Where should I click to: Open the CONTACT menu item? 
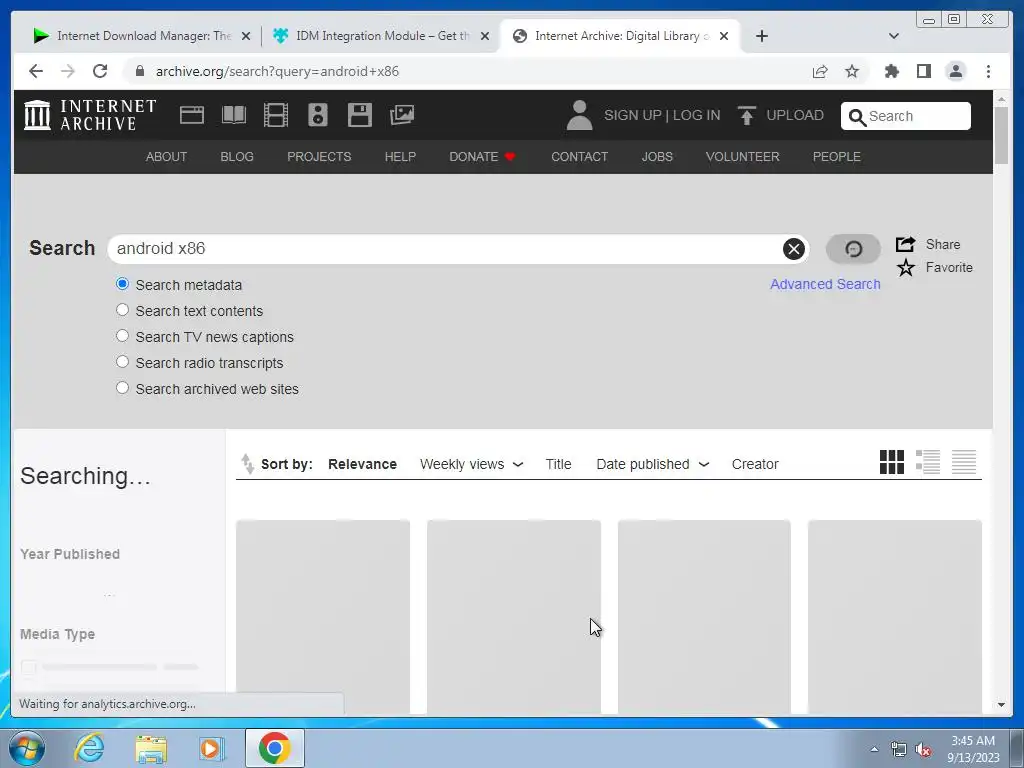579,157
